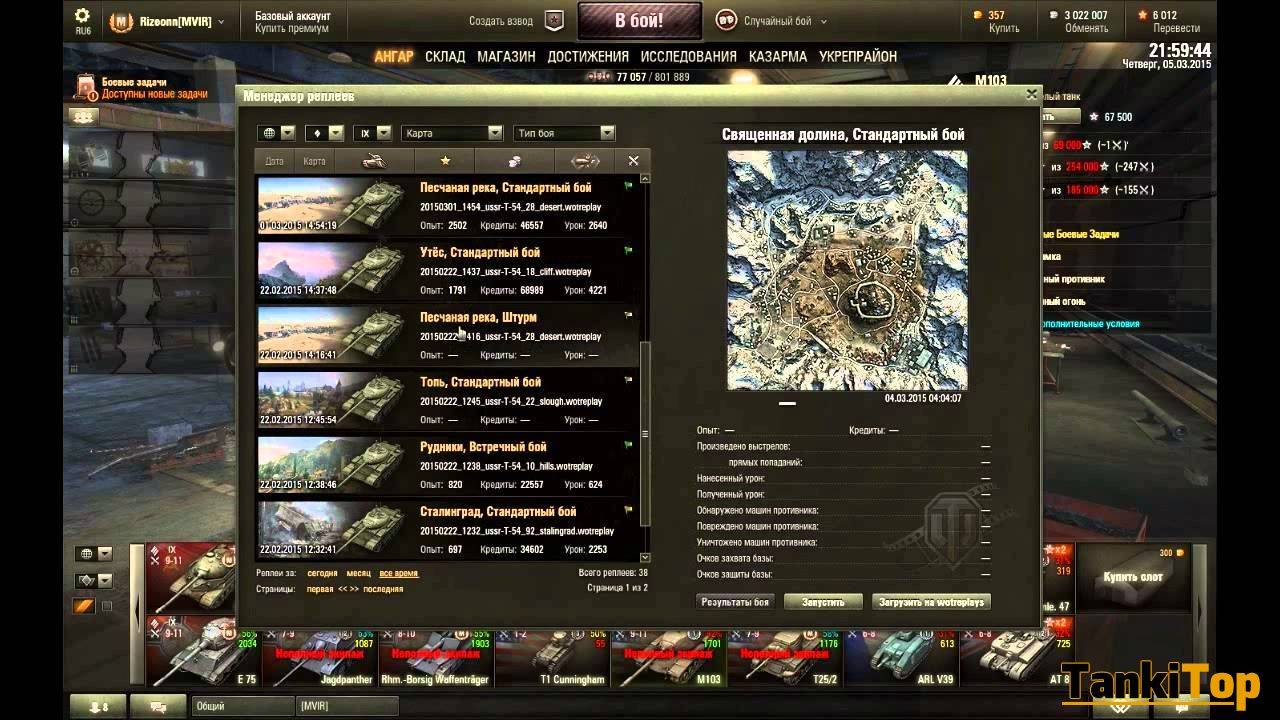Open vehicle class diamond filter dropdown

tap(324, 133)
